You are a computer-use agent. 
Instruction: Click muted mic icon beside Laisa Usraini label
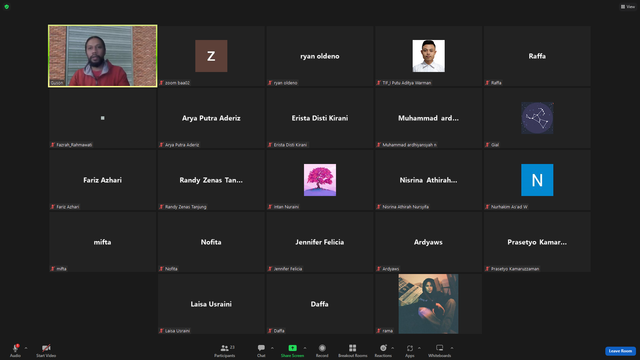pyautogui.click(x=162, y=331)
